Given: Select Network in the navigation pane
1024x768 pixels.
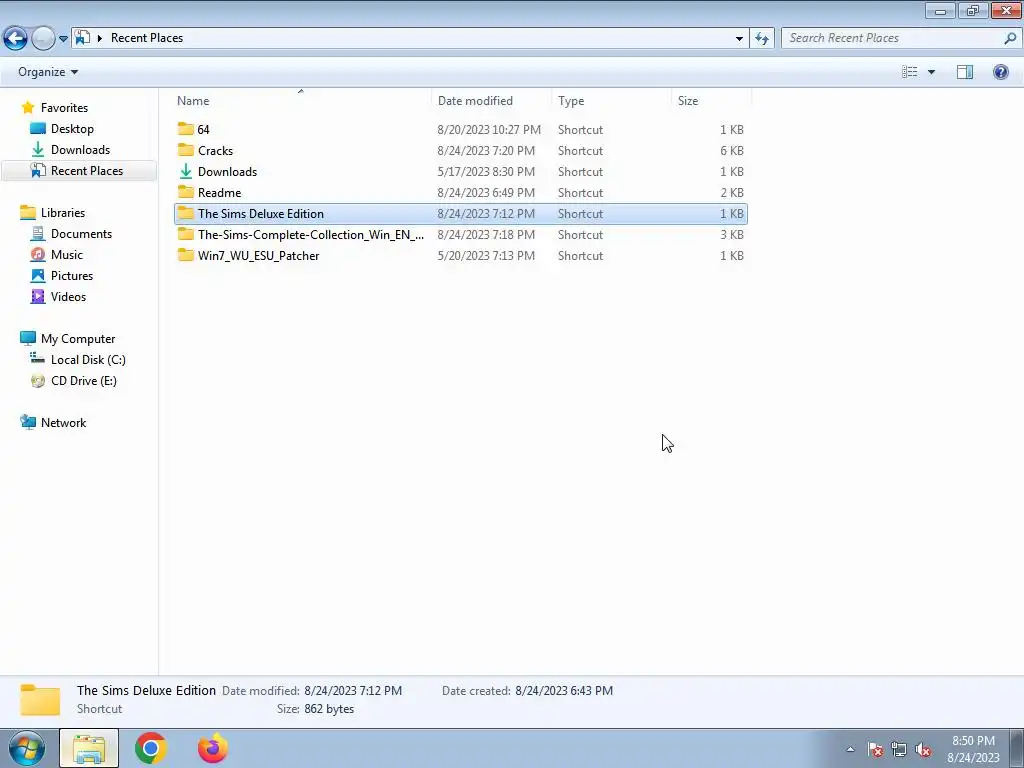Looking at the screenshot, I should pos(63,423).
